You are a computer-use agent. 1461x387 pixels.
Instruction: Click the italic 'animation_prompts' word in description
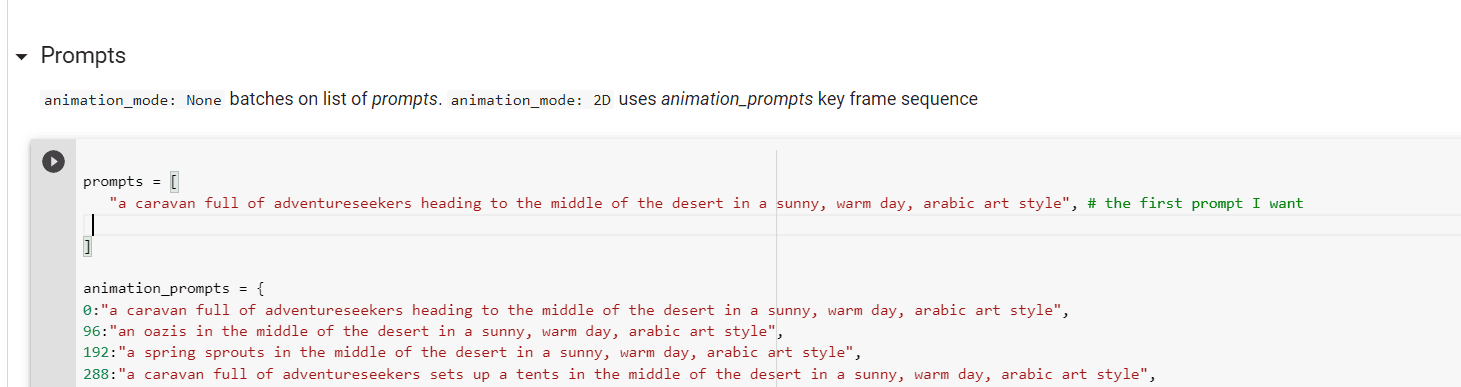(737, 100)
